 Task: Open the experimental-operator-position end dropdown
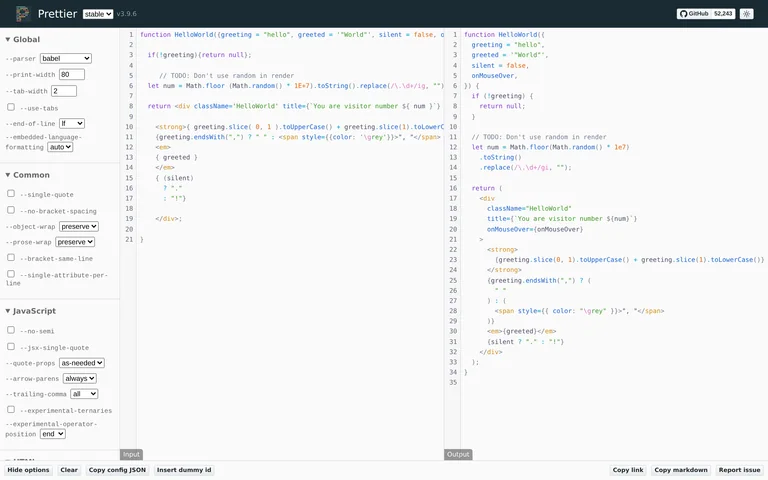coord(53,434)
